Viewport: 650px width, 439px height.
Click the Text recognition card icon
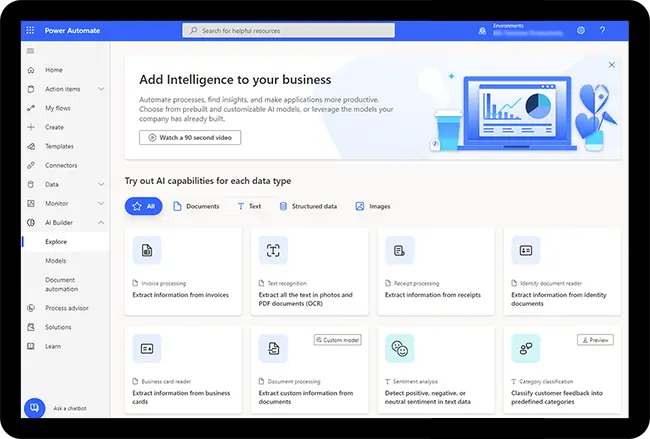click(x=273, y=250)
